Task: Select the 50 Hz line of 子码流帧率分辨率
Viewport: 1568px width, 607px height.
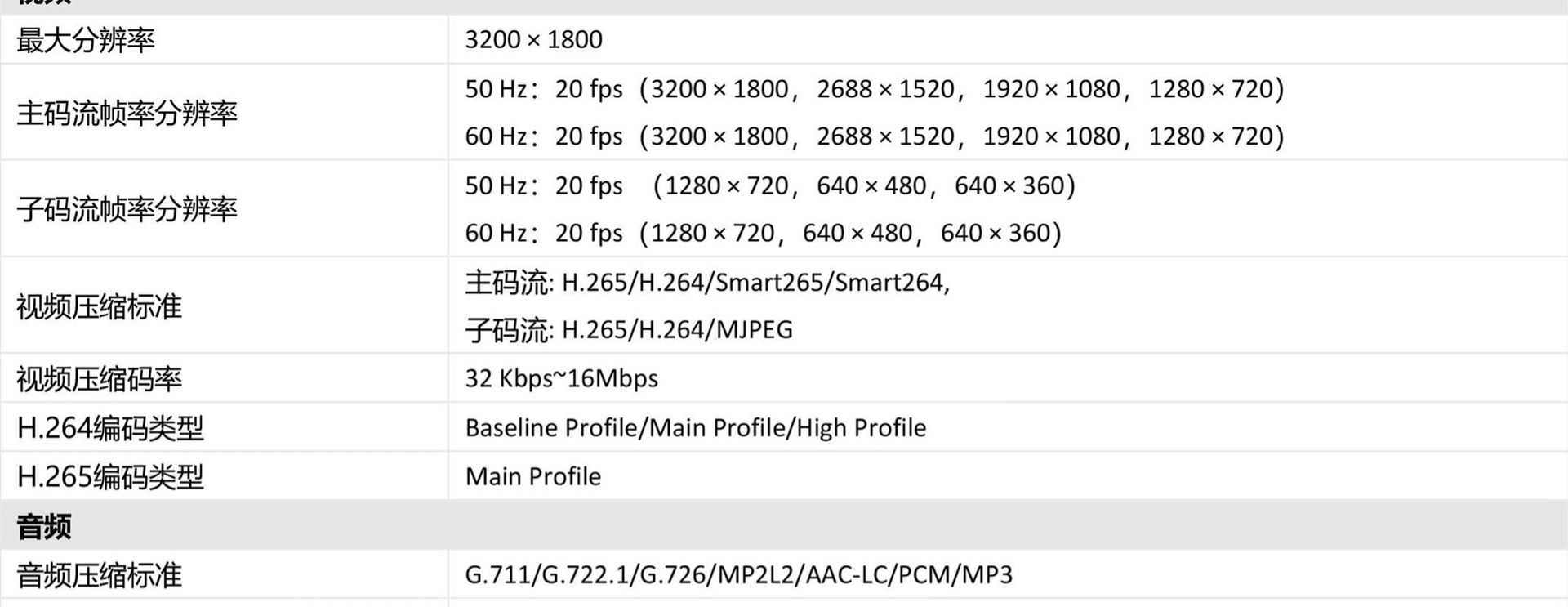Action: pyautogui.click(x=770, y=186)
